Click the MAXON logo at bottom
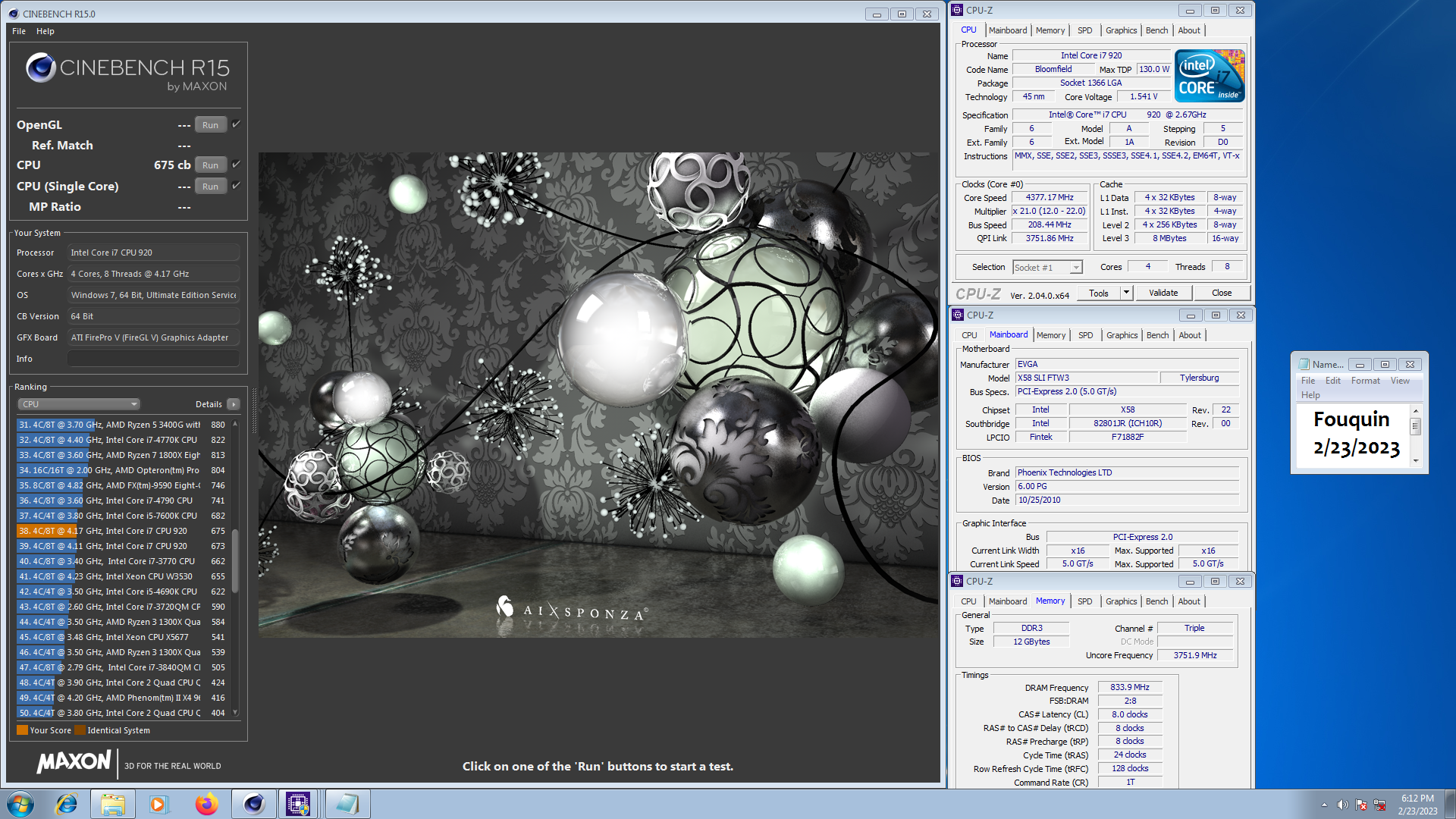The height and width of the screenshot is (819, 1456). (74, 762)
